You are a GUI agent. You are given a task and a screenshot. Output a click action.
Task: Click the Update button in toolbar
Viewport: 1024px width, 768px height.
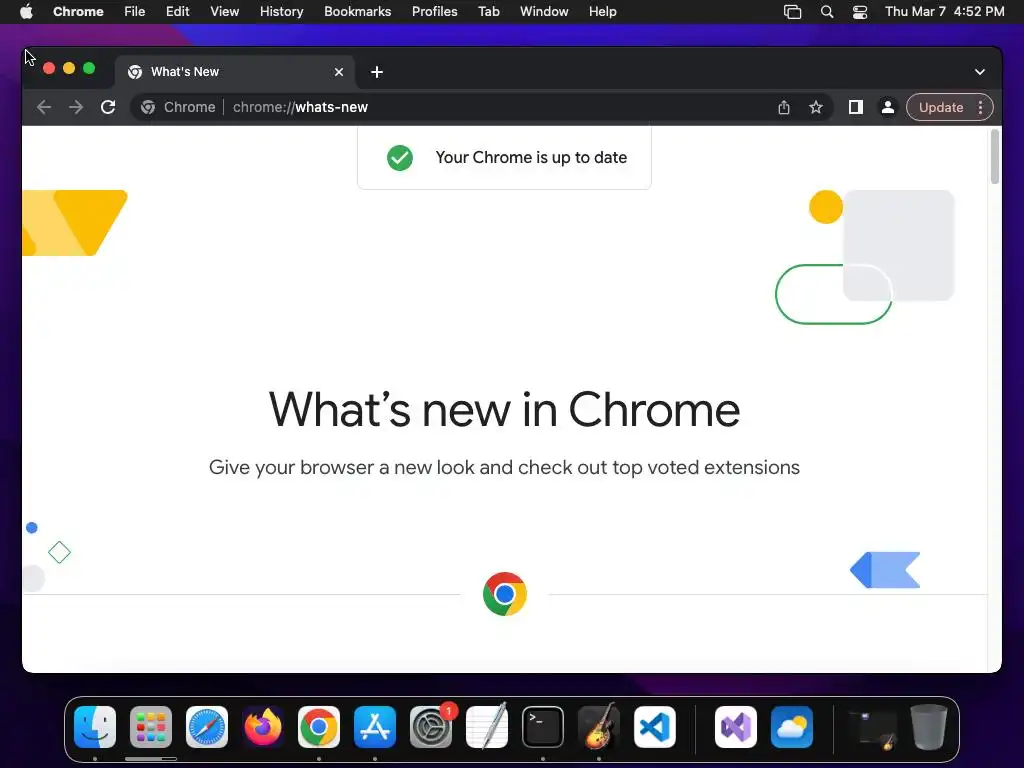click(940, 107)
